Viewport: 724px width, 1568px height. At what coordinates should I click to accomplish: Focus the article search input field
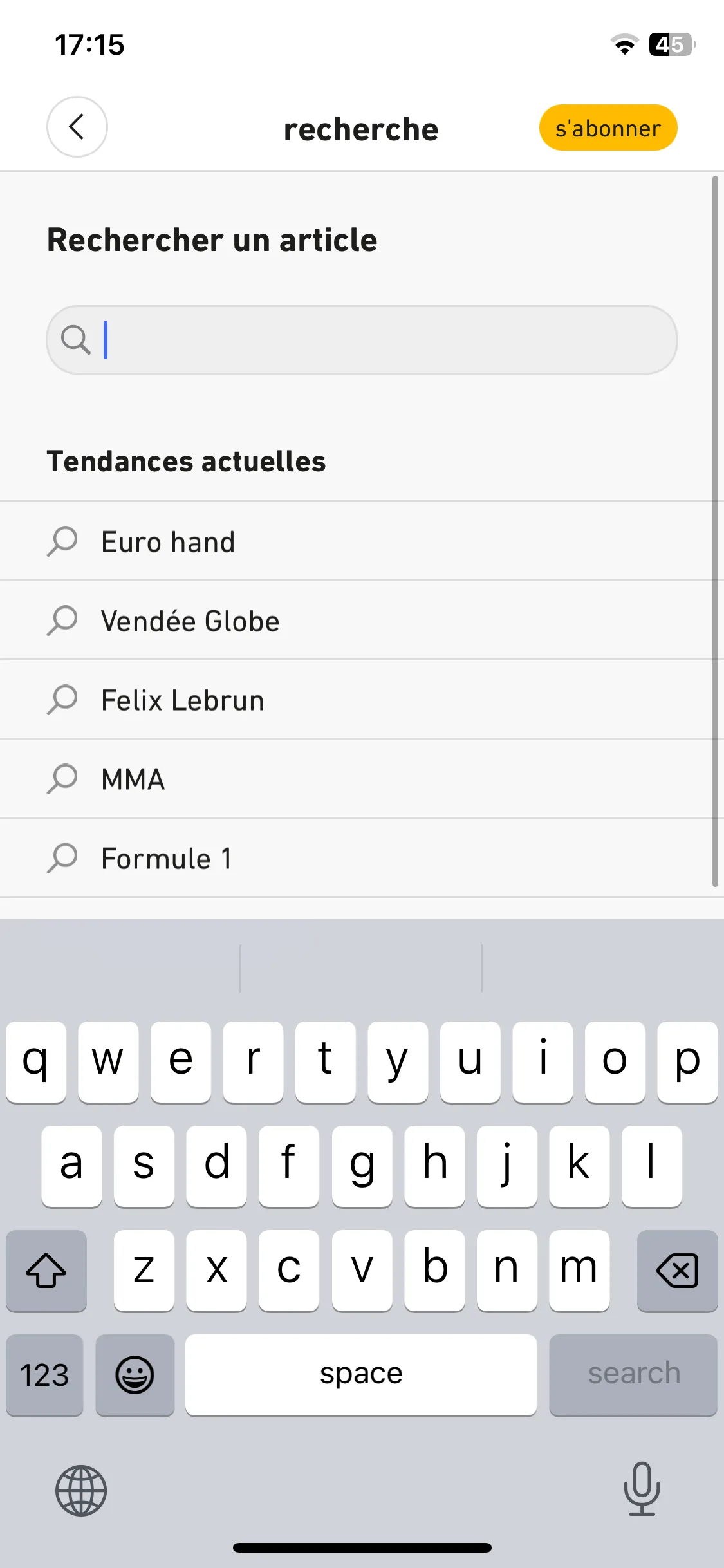click(x=362, y=340)
